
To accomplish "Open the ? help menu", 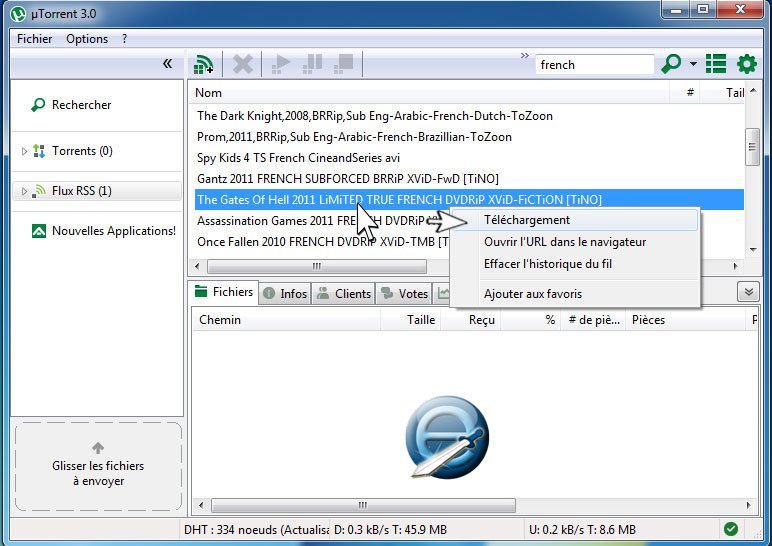I will point(125,39).
